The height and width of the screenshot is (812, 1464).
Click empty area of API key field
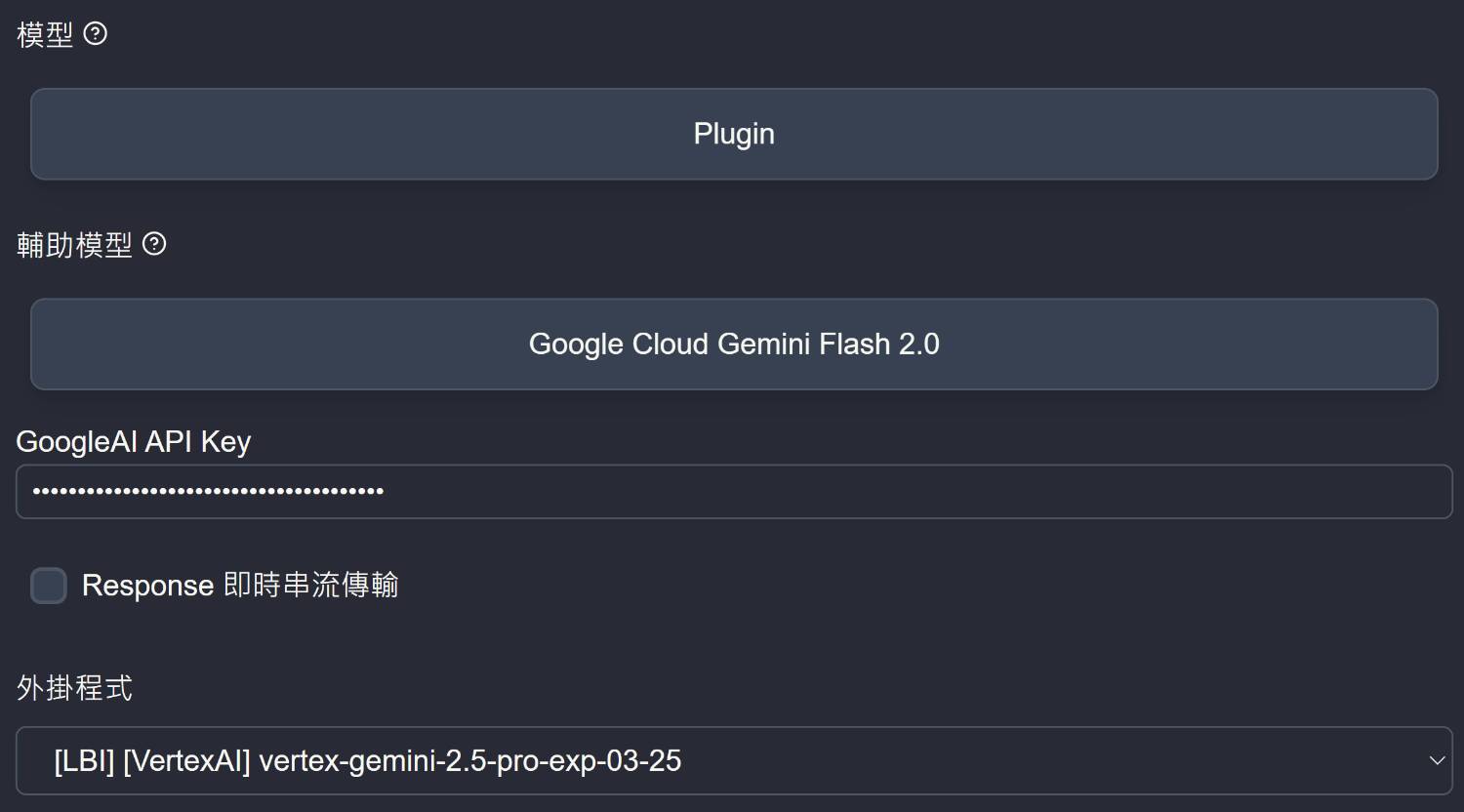[917, 491]
